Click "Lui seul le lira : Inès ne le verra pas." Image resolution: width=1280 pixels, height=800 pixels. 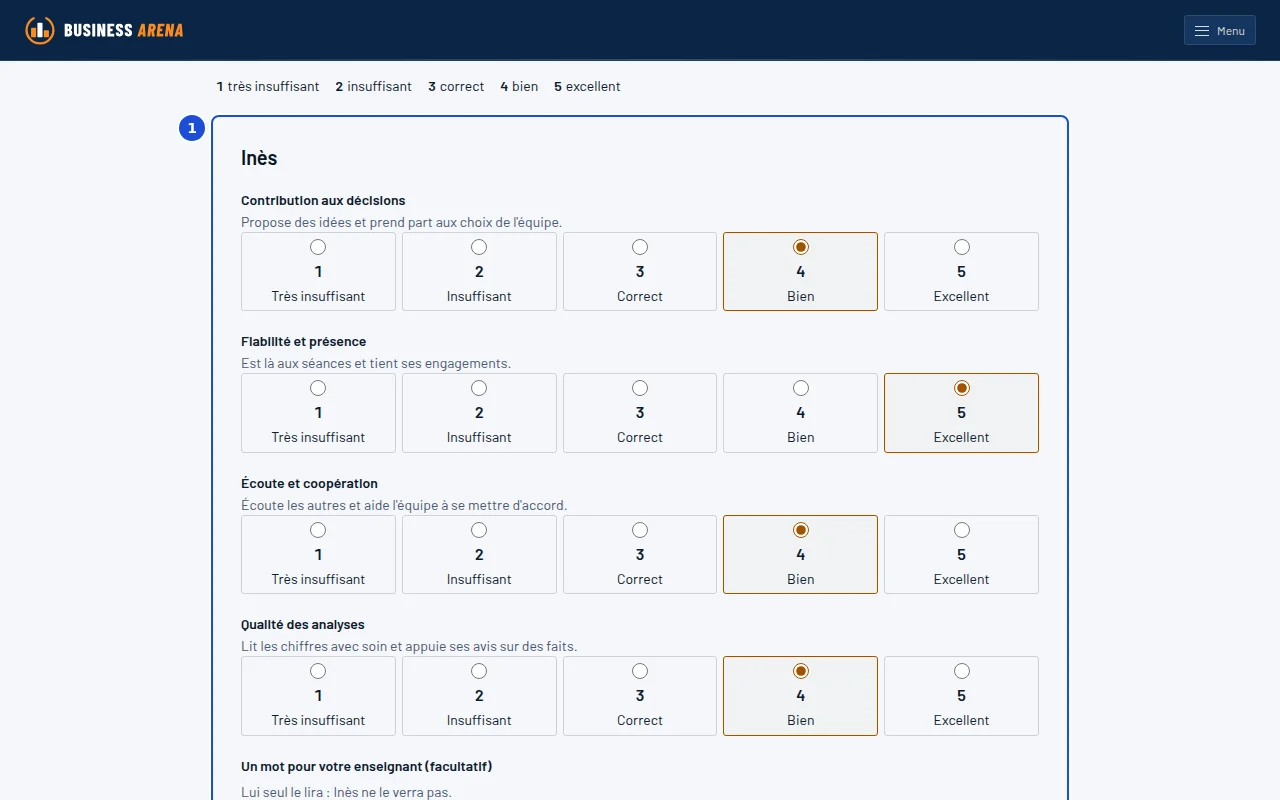click(346, 792)
